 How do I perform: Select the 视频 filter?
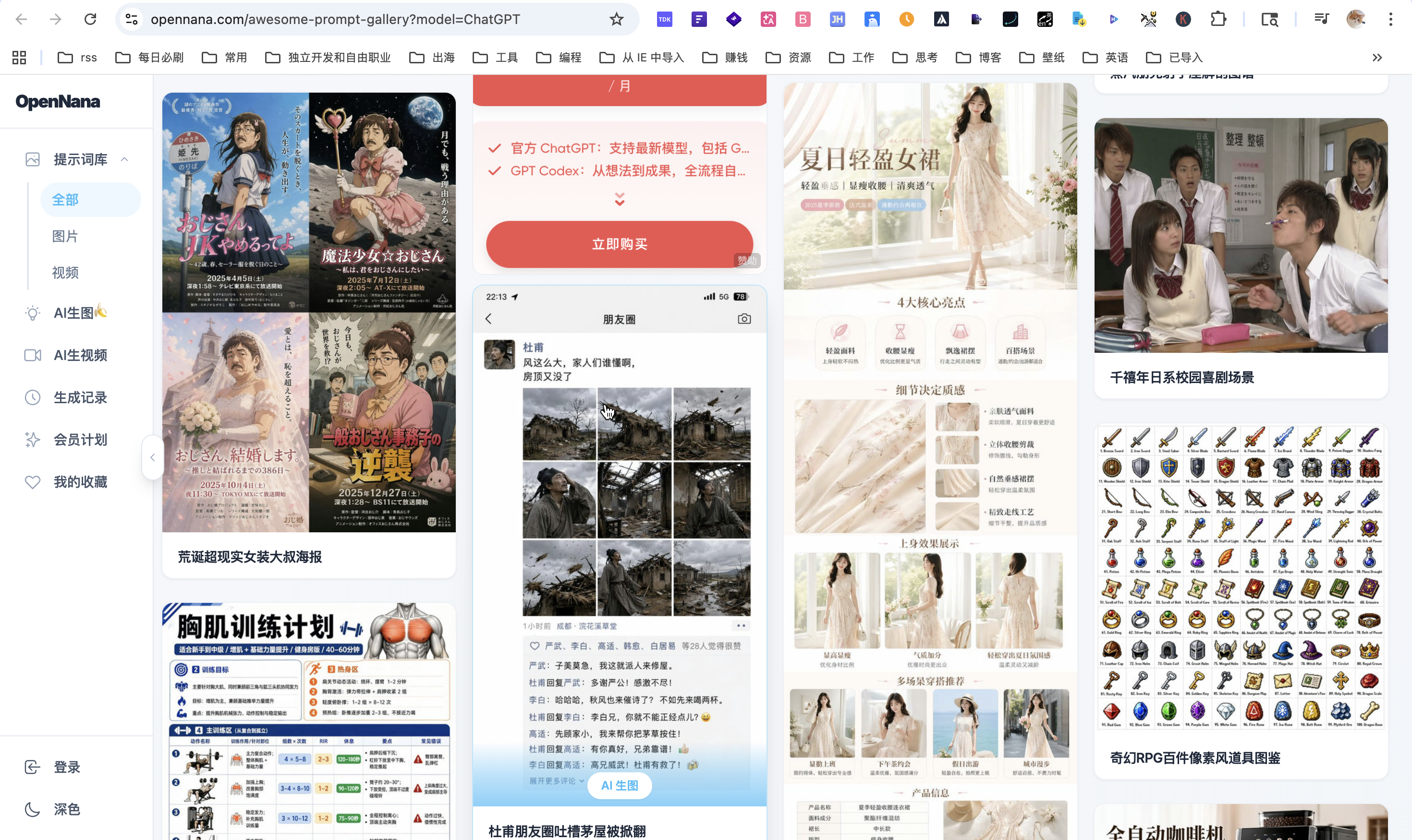pyautogui.click(x=65, y=273)
